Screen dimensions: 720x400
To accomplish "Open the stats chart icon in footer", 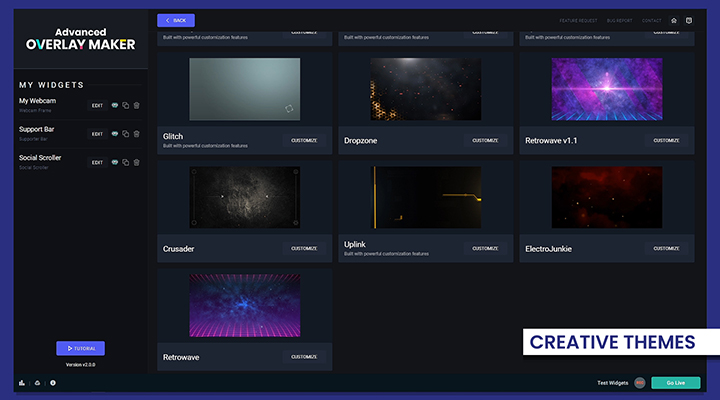I will pyautogui.click(x=22, y=383).
